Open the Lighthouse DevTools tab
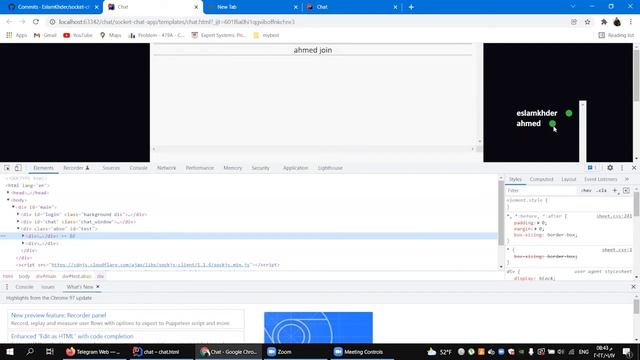This screenshot has width=640, height=360. point(330,168)
